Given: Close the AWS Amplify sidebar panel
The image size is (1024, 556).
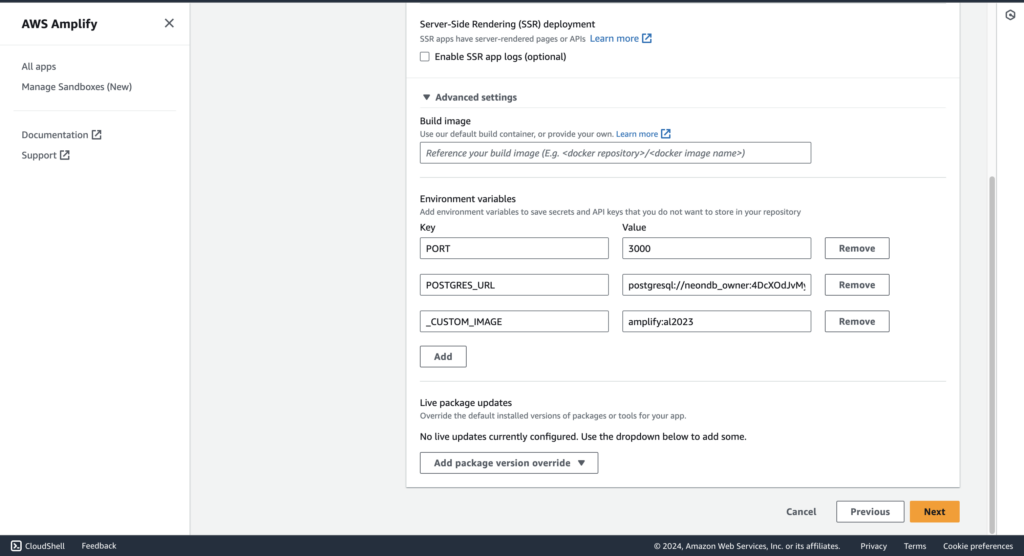Looking at the screenshot, I should (169, 24).
